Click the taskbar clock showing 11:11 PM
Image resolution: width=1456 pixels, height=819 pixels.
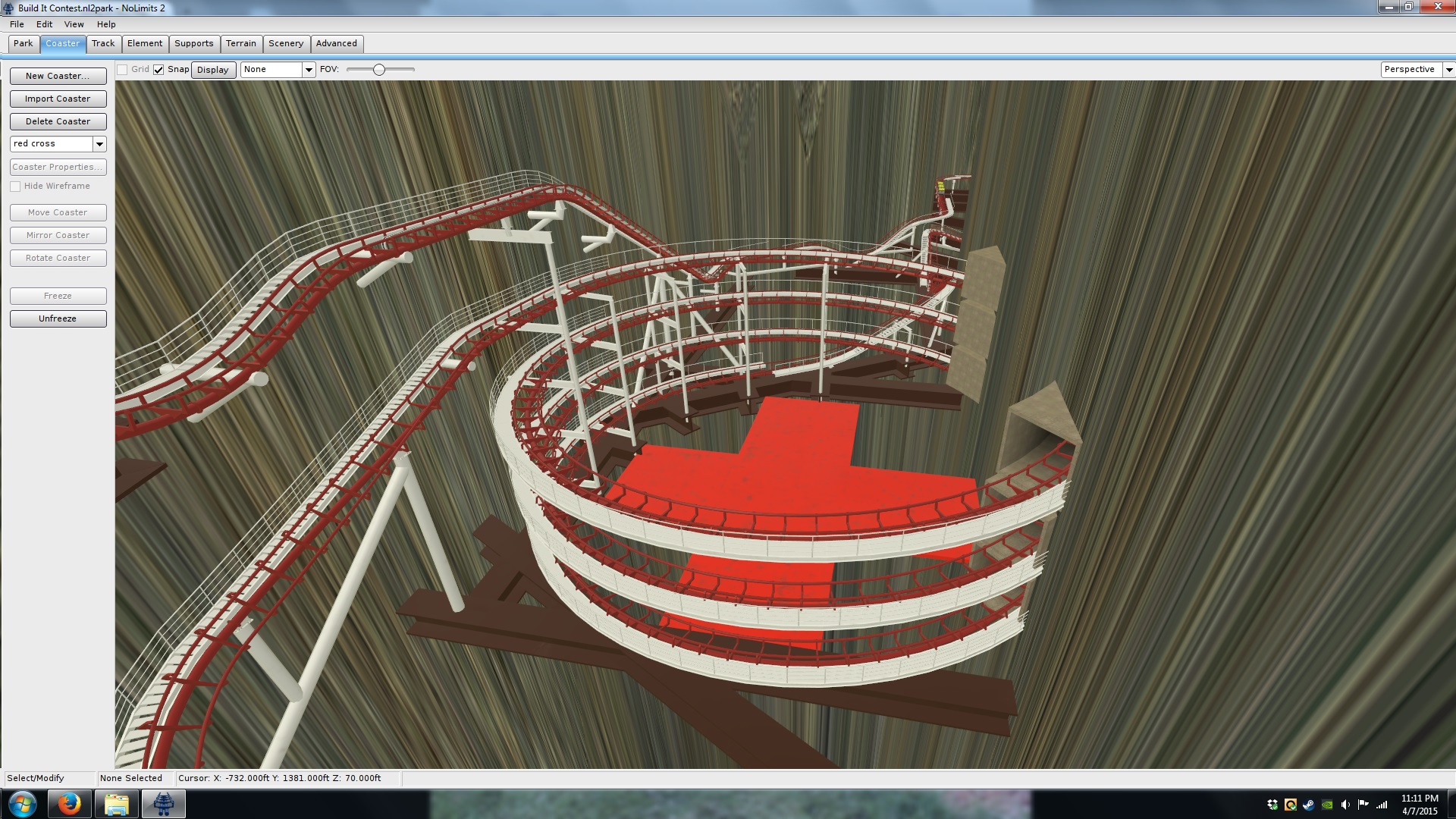tap(1419, 805)
